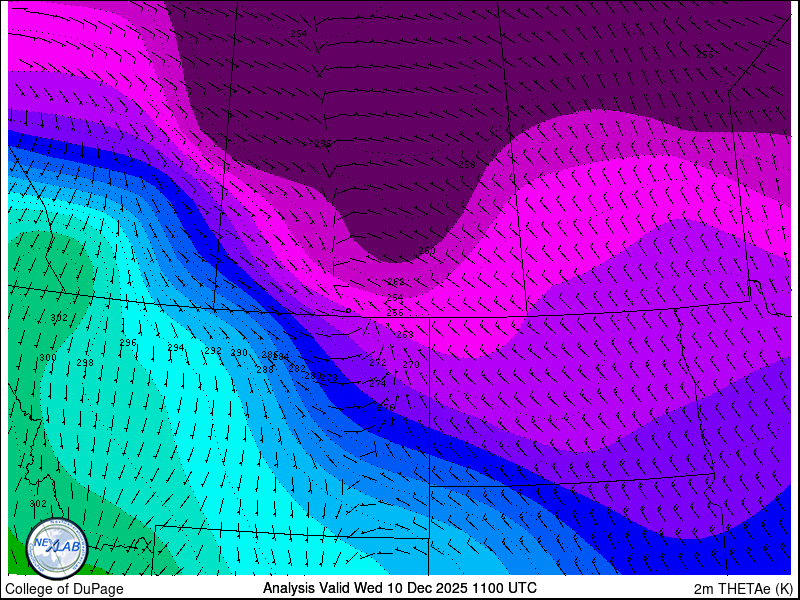Select the 258 contour label

[x=467, y=165]
